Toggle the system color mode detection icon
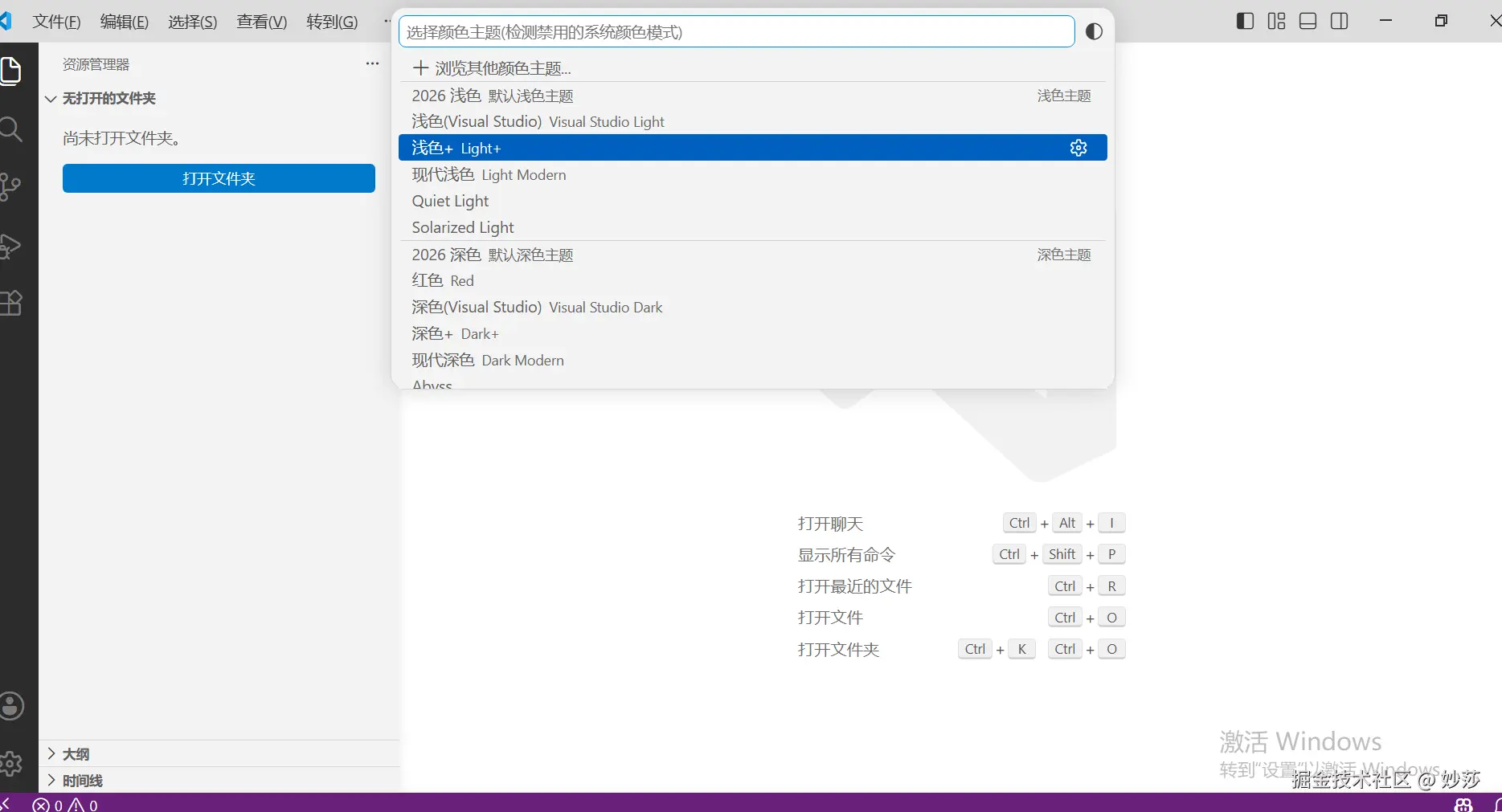The width and height of the screenshot is (1502, 812). (1094, 31)
